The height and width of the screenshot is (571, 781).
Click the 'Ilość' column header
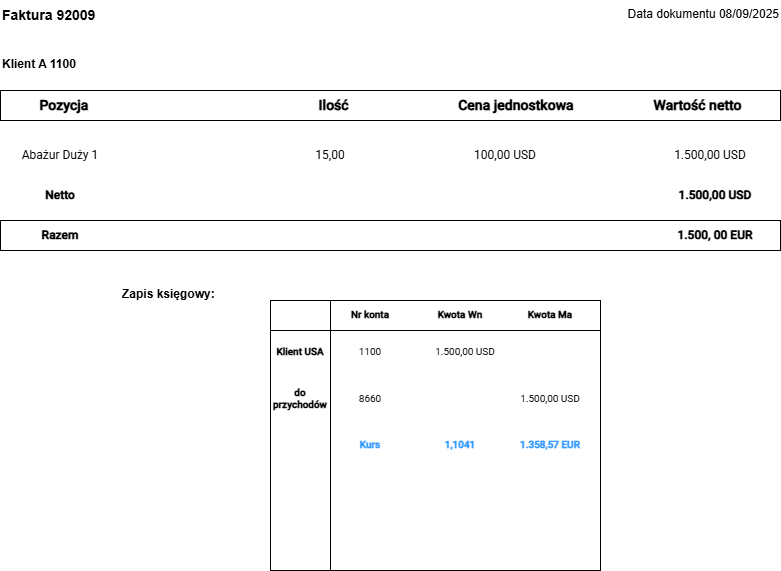point(333,105)
